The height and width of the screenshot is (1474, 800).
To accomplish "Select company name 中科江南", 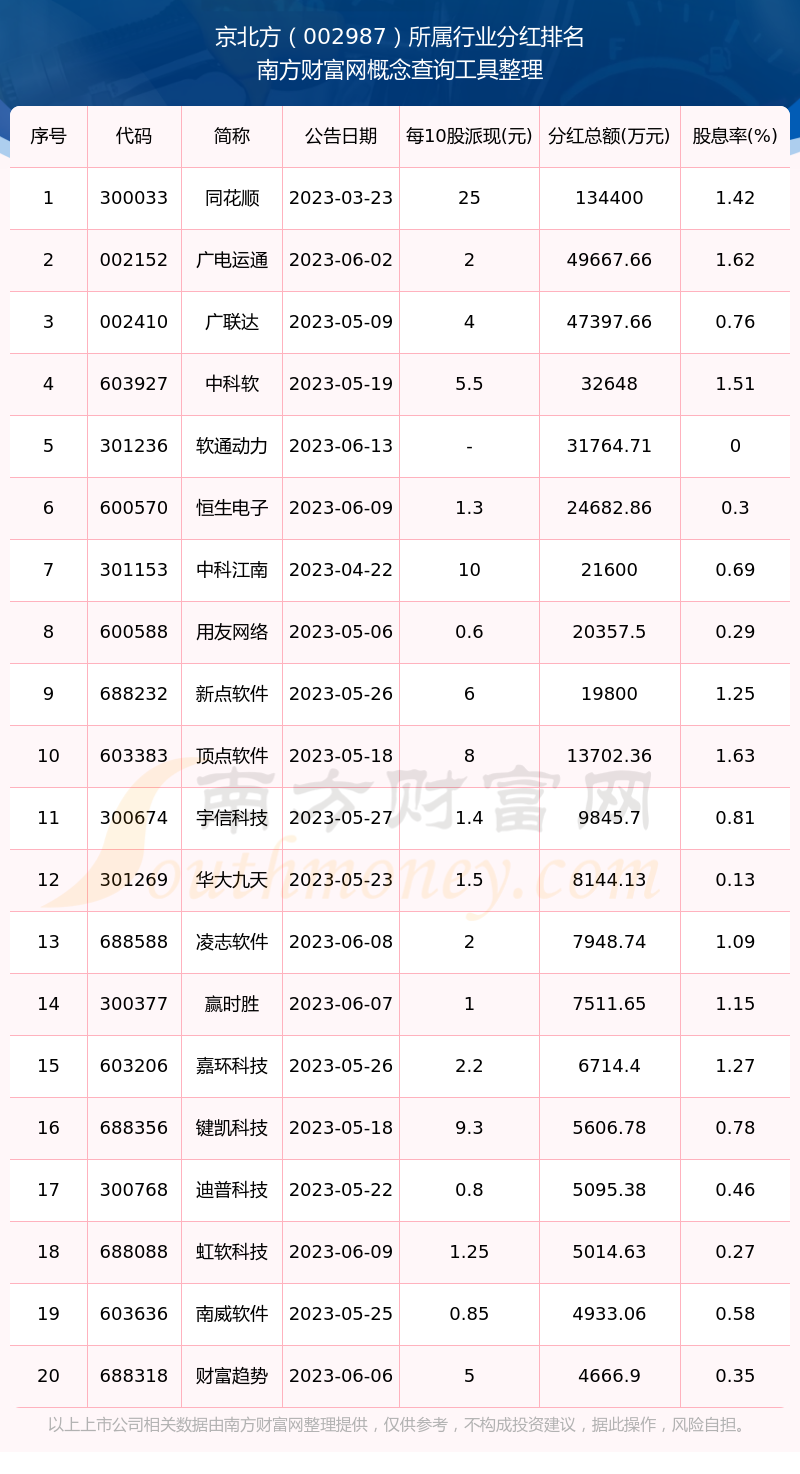I will click(x=232, y=570).
